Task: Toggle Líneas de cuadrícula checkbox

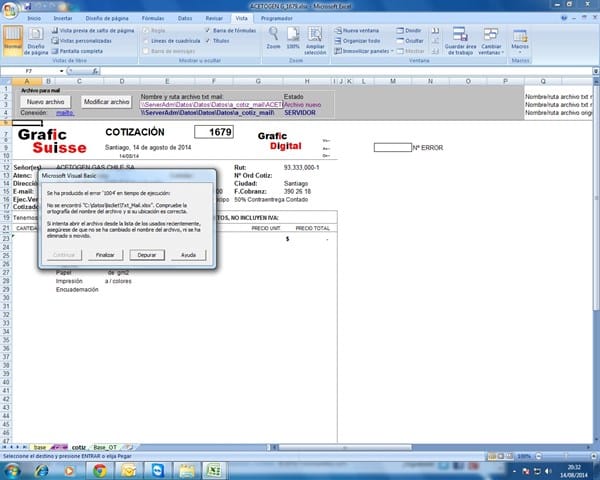Action: pyautogui.click(x=146, y=41)
